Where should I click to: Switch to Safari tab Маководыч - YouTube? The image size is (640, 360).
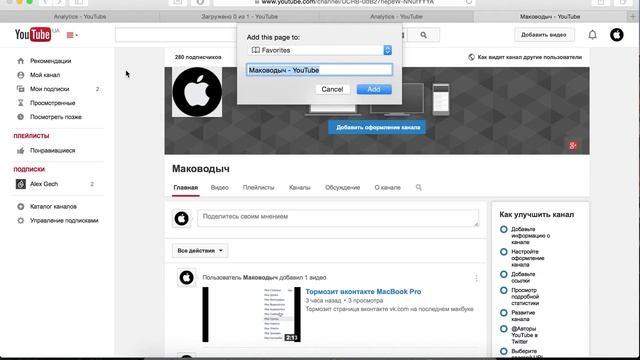[550, 17]
